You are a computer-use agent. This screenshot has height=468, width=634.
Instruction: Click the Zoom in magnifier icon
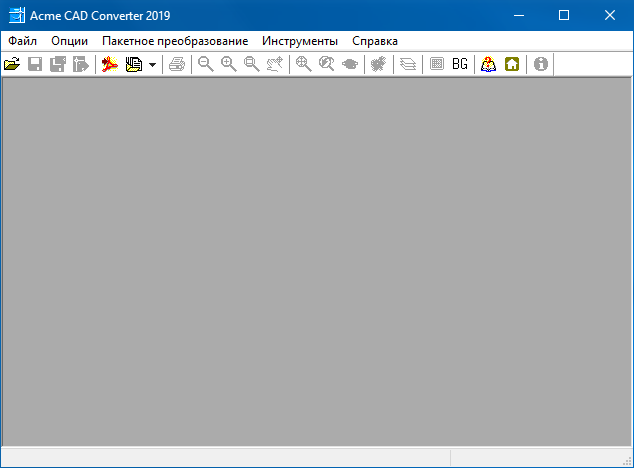[228, 64]
